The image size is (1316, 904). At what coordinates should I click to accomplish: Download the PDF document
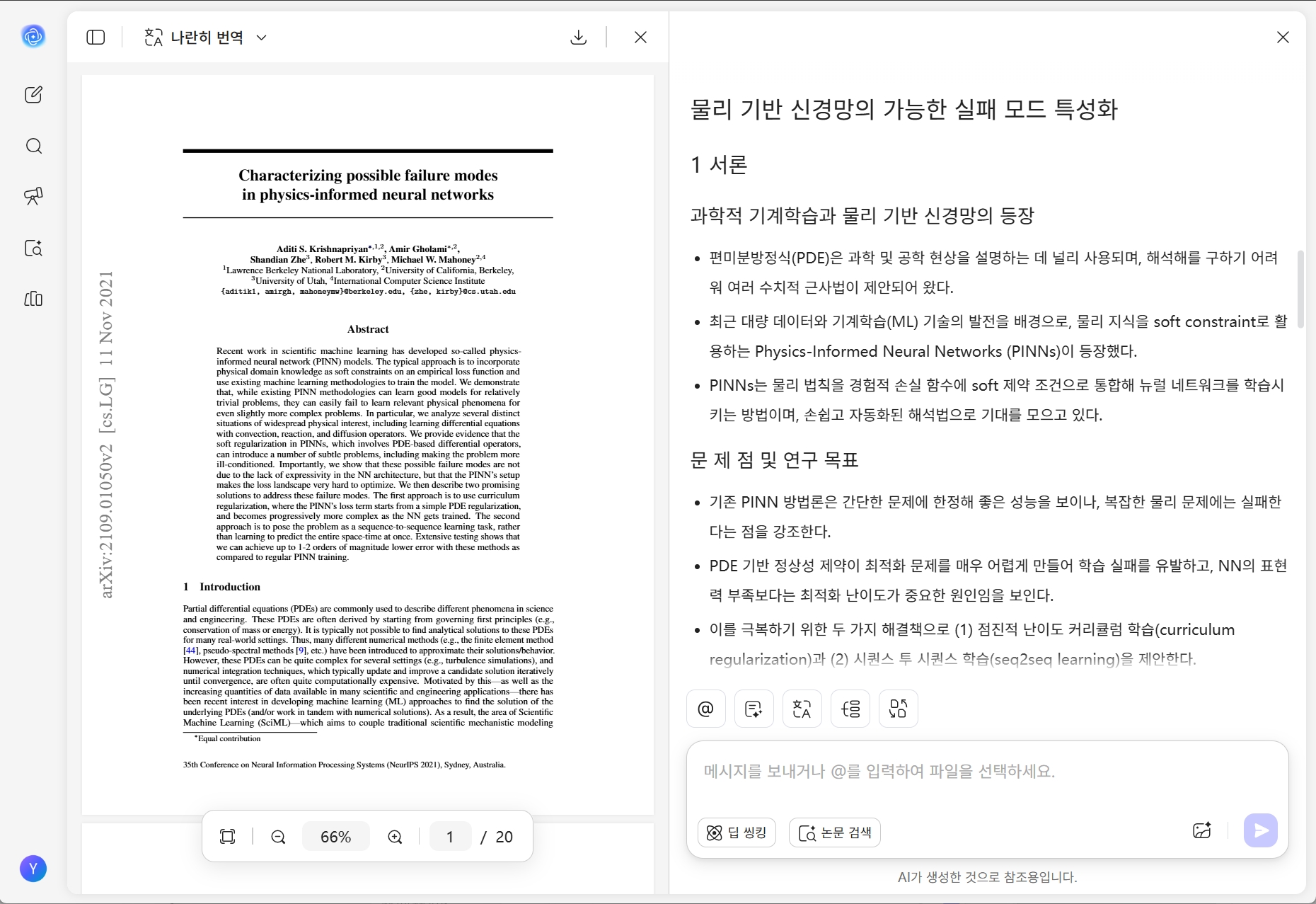coord(578,38)
